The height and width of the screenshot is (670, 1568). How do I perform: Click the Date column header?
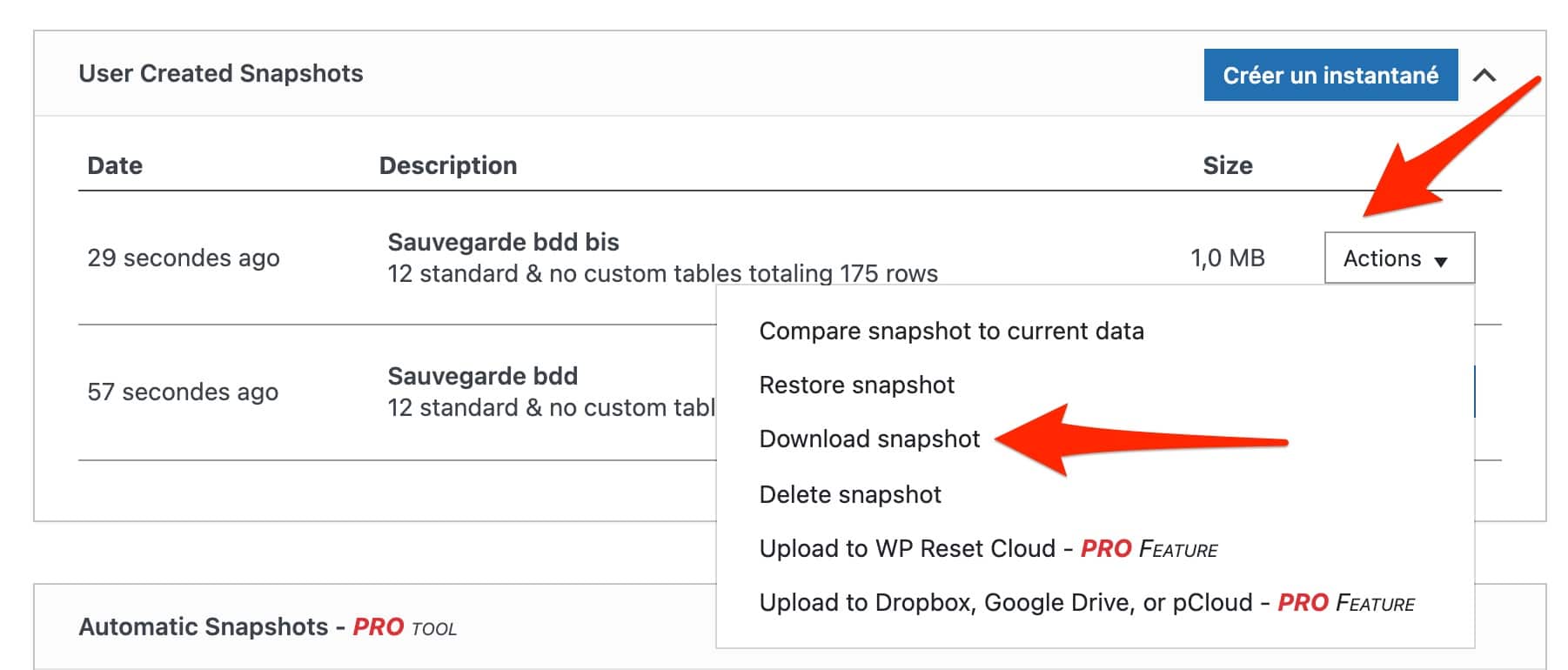point(115,165)
